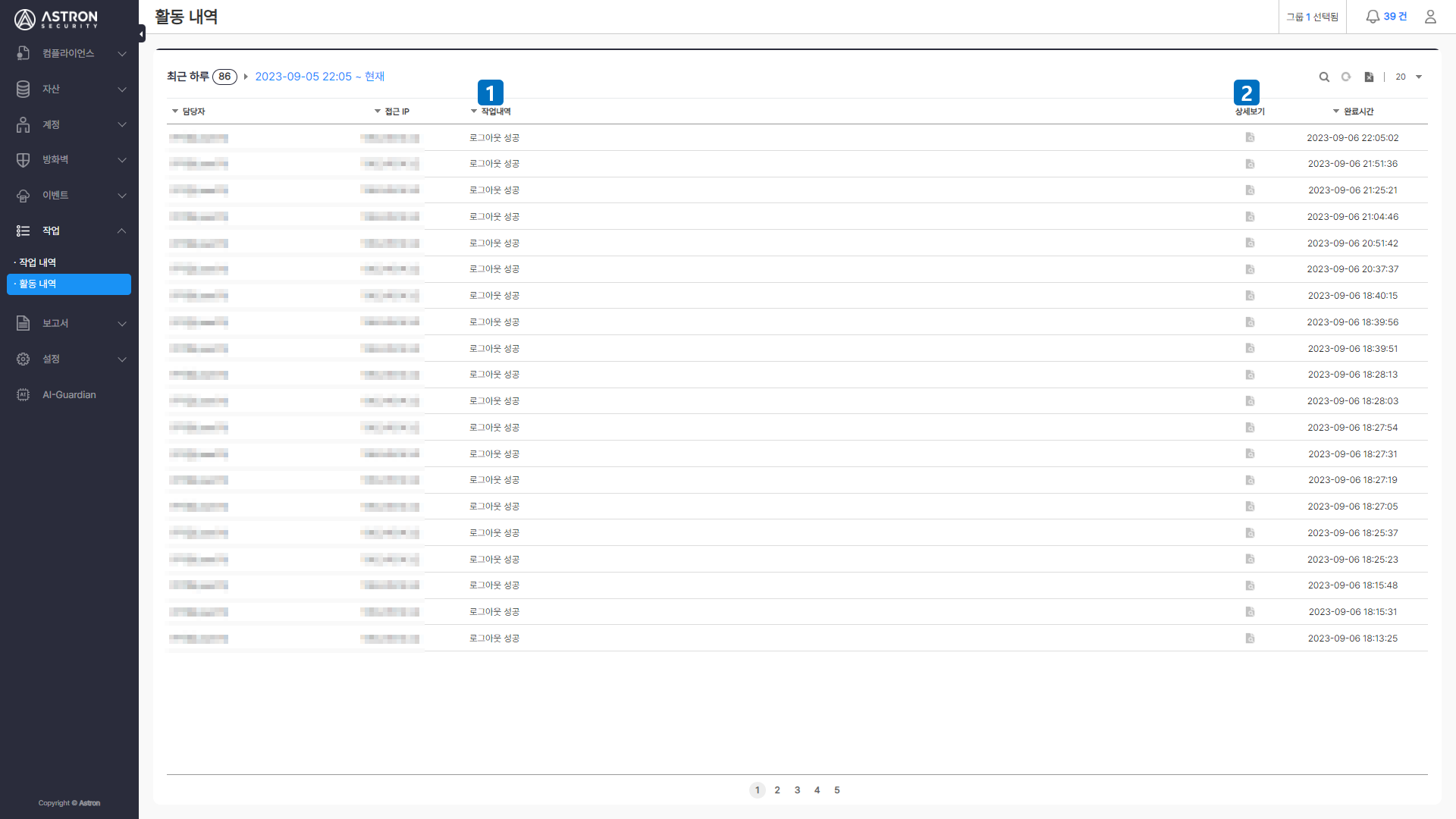Image resolution: width=1456 pixels, height=819 pixels.
Task: Expand the 이벤트 chevron
Action: point(122,195)
